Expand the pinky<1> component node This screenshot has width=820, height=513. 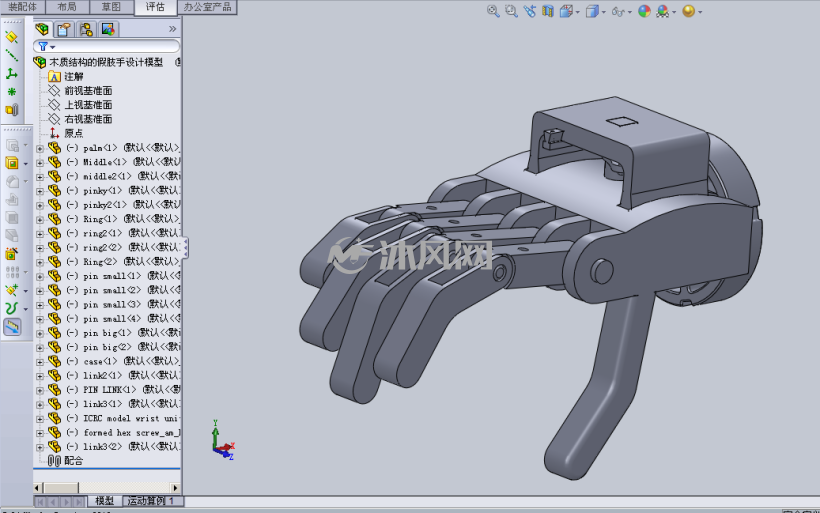(40, 191)
